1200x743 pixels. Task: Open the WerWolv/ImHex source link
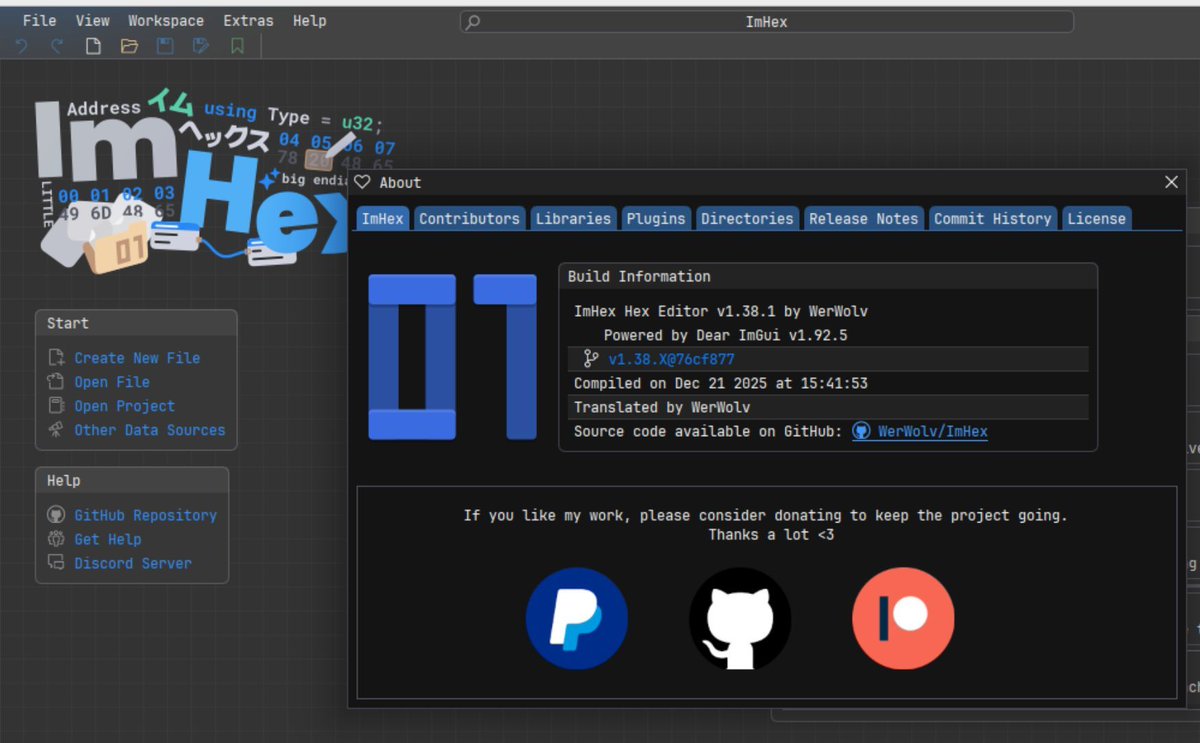933,432
